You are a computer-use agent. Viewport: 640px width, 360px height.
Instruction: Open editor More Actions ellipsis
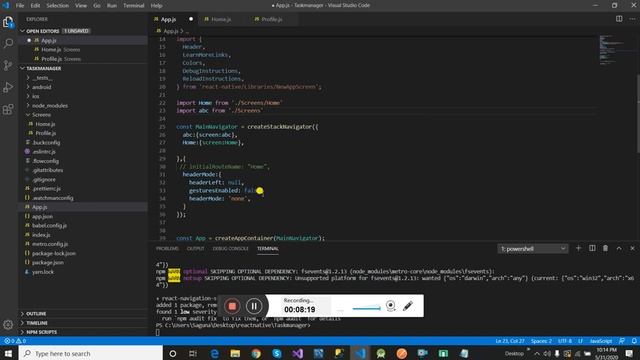632,19
